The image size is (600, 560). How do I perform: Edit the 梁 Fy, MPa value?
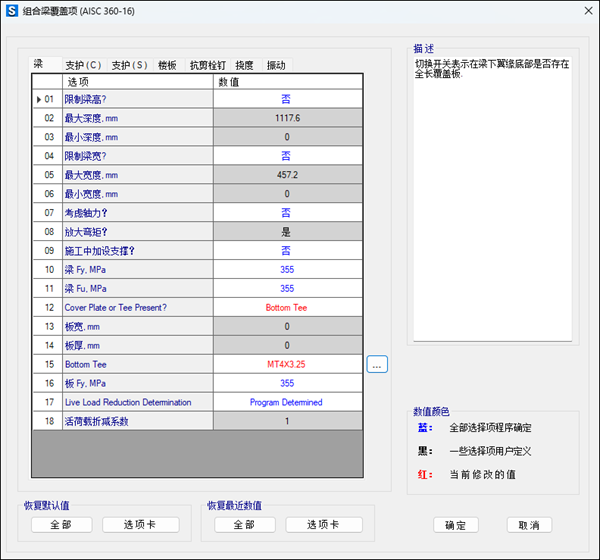click(285, 270)
